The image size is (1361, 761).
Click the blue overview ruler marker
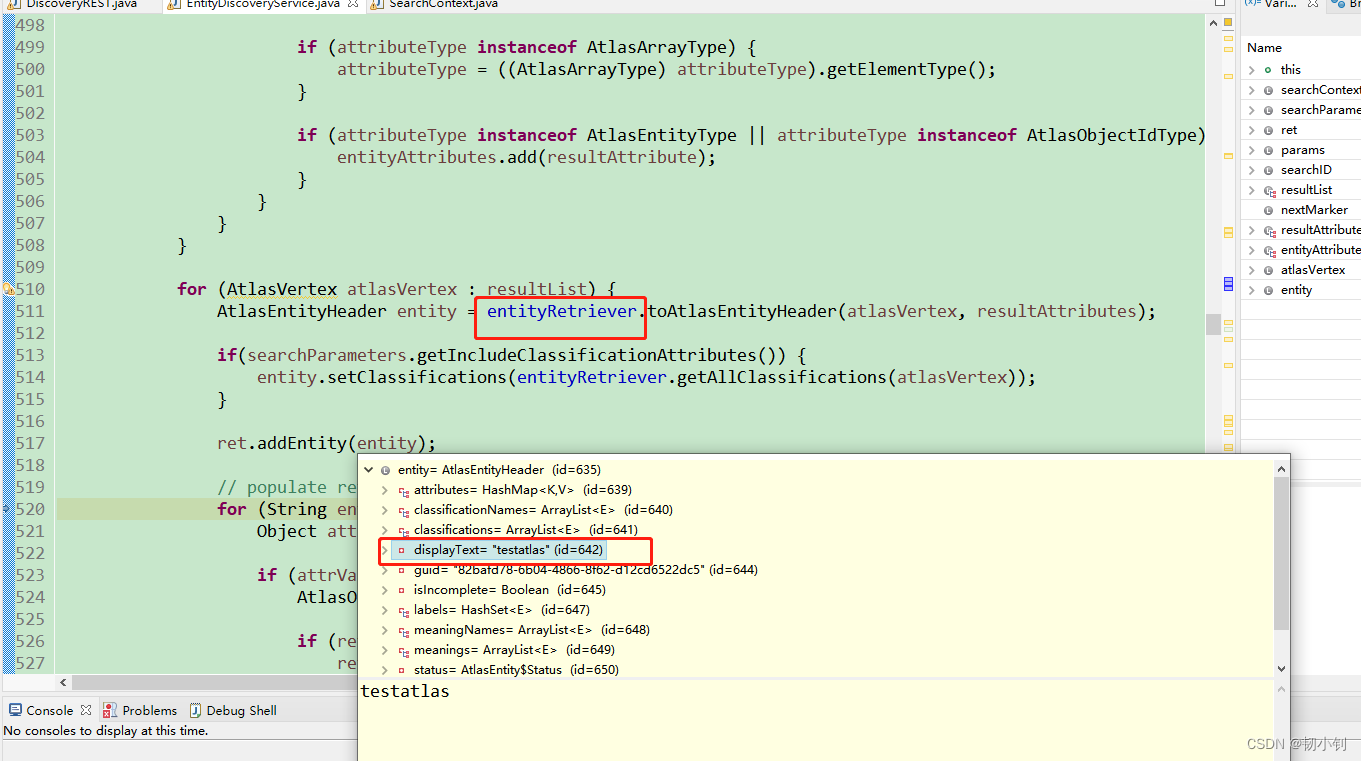pyautogui.click(x=1228, y=284)
